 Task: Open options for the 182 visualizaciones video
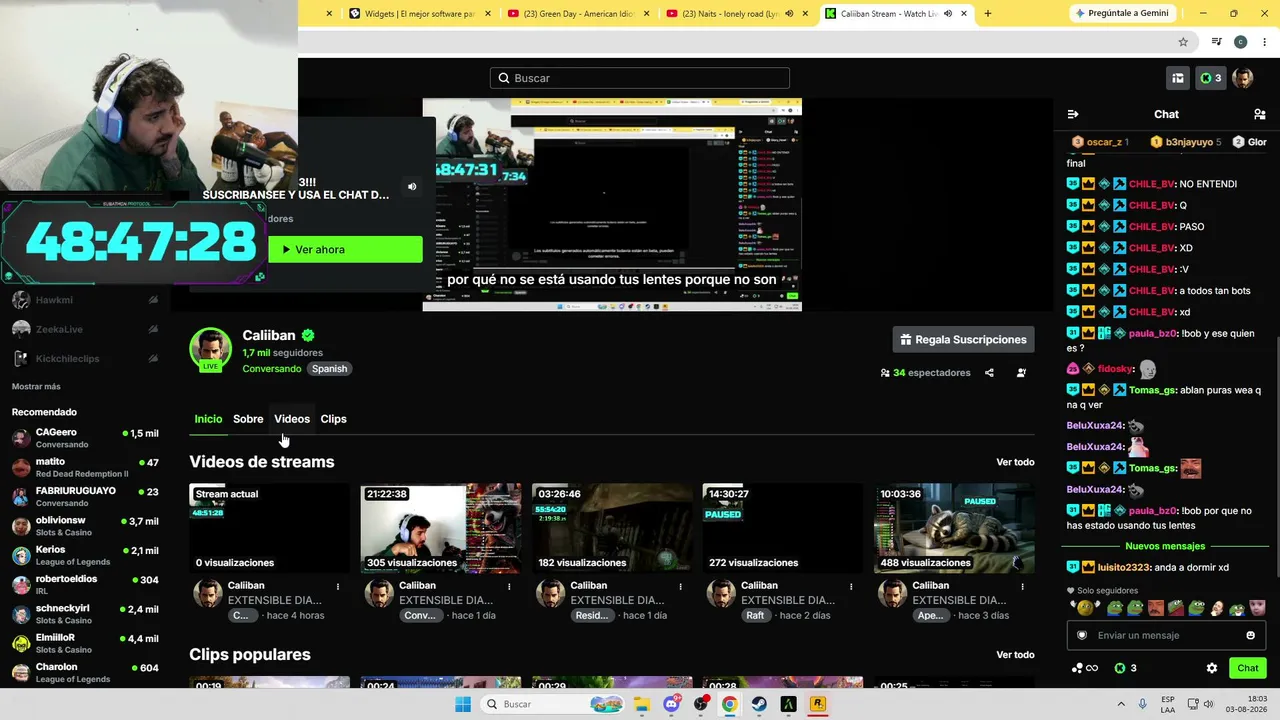point(680,586)
